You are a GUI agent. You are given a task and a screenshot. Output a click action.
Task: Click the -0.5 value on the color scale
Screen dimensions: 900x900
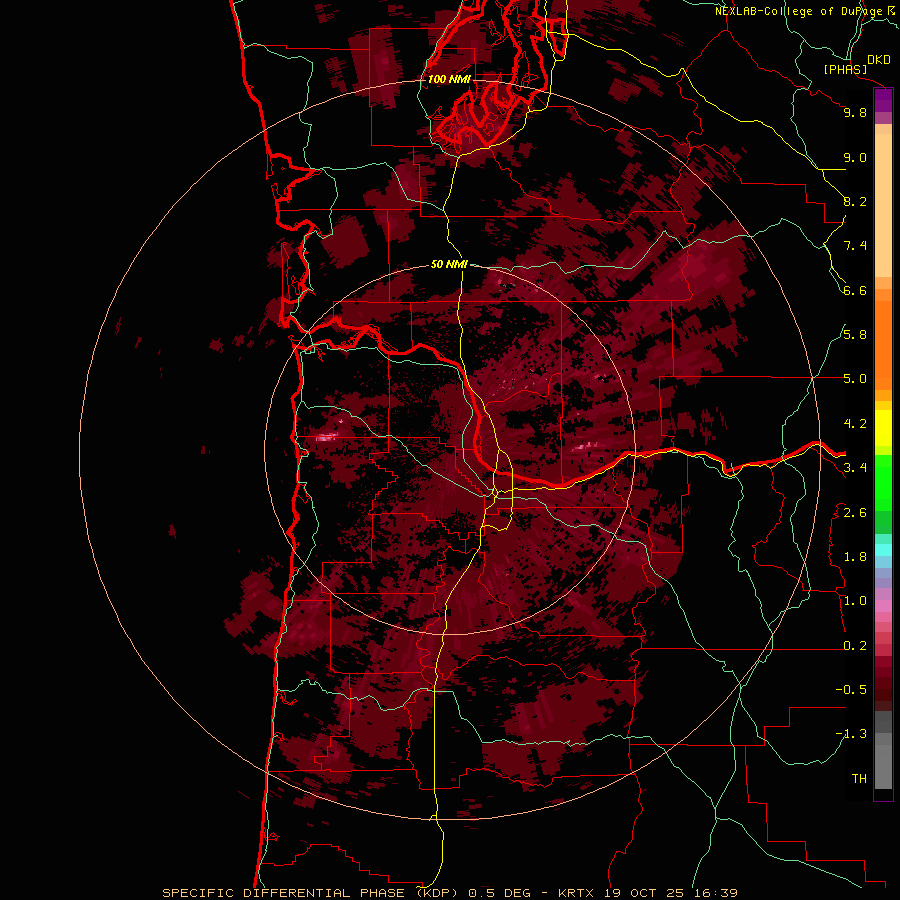(851, 690)
